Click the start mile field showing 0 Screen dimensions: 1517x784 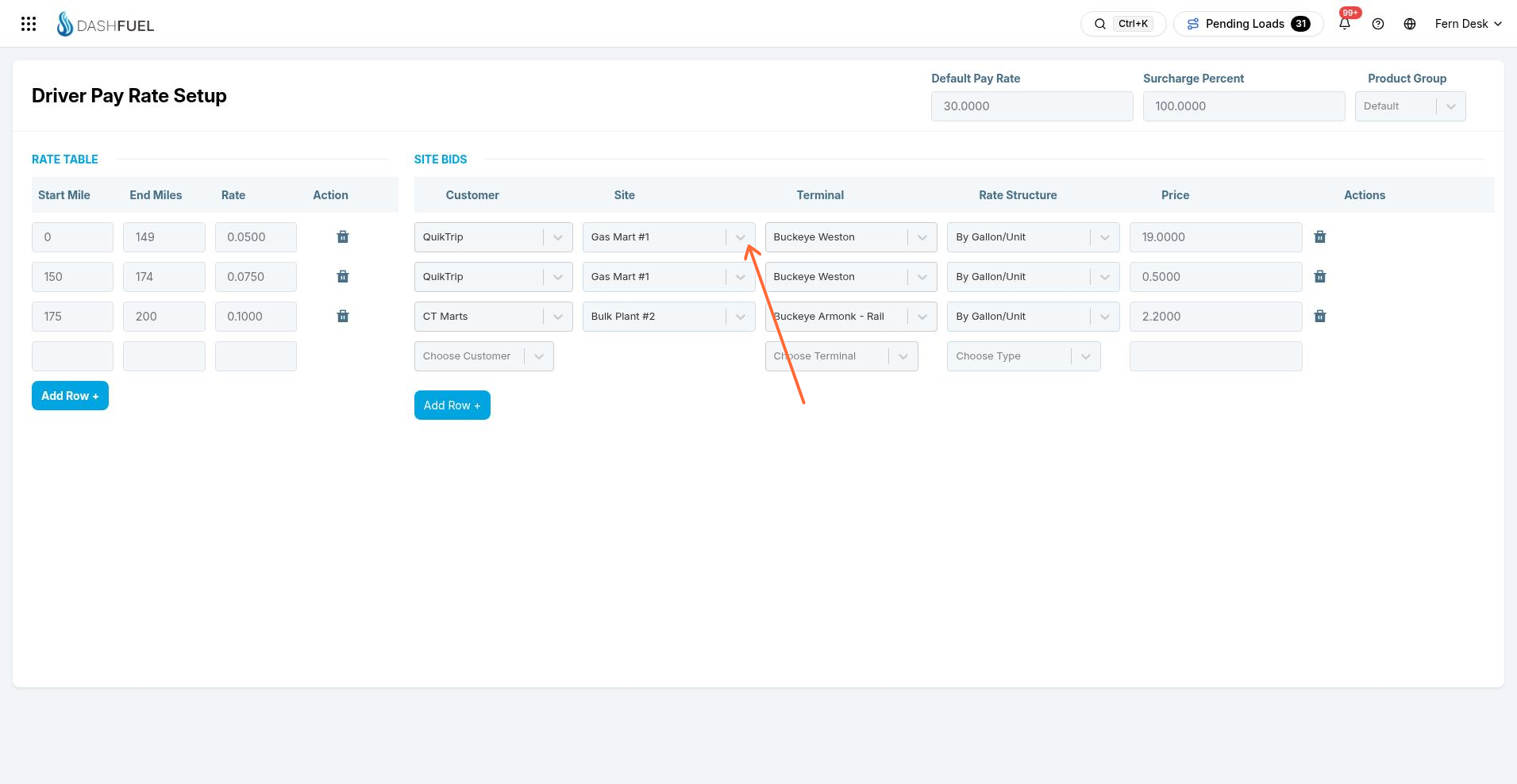pos(72,237)
